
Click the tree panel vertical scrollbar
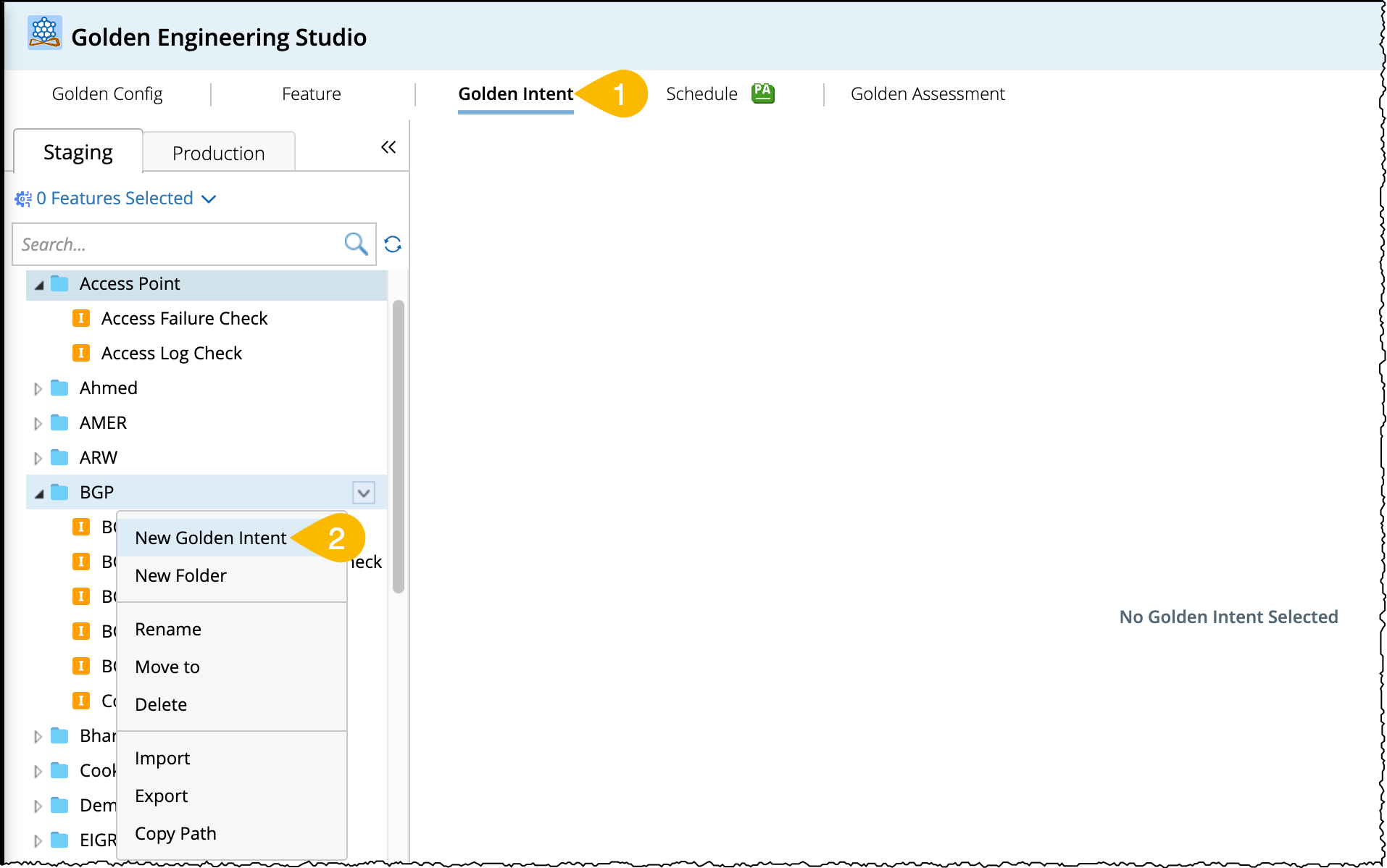click(398, 446)
